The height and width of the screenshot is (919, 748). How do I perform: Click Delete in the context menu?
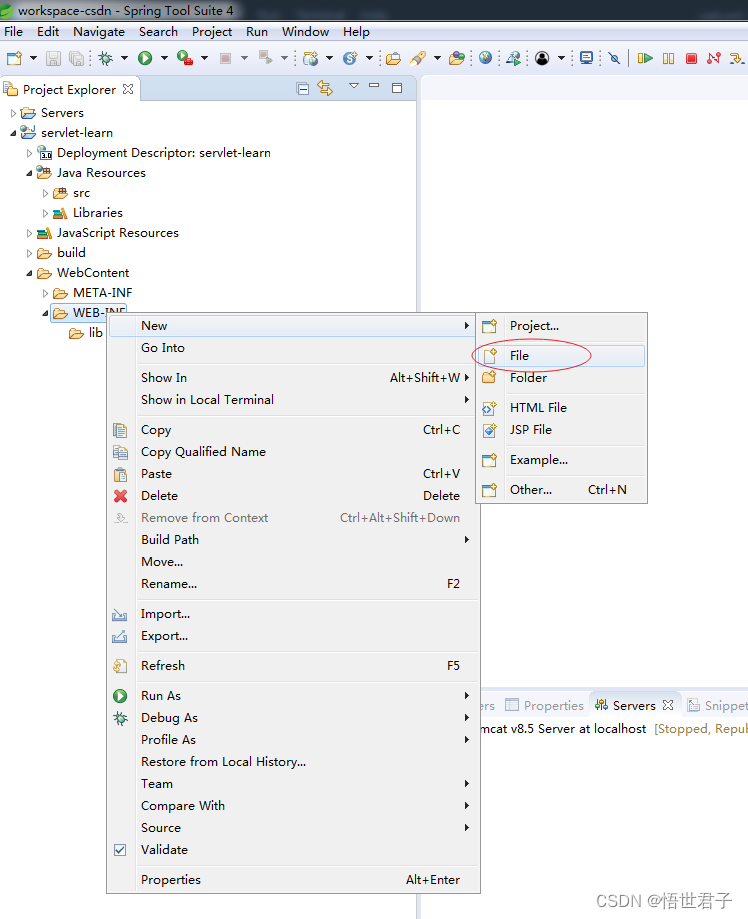pos(292,496)
